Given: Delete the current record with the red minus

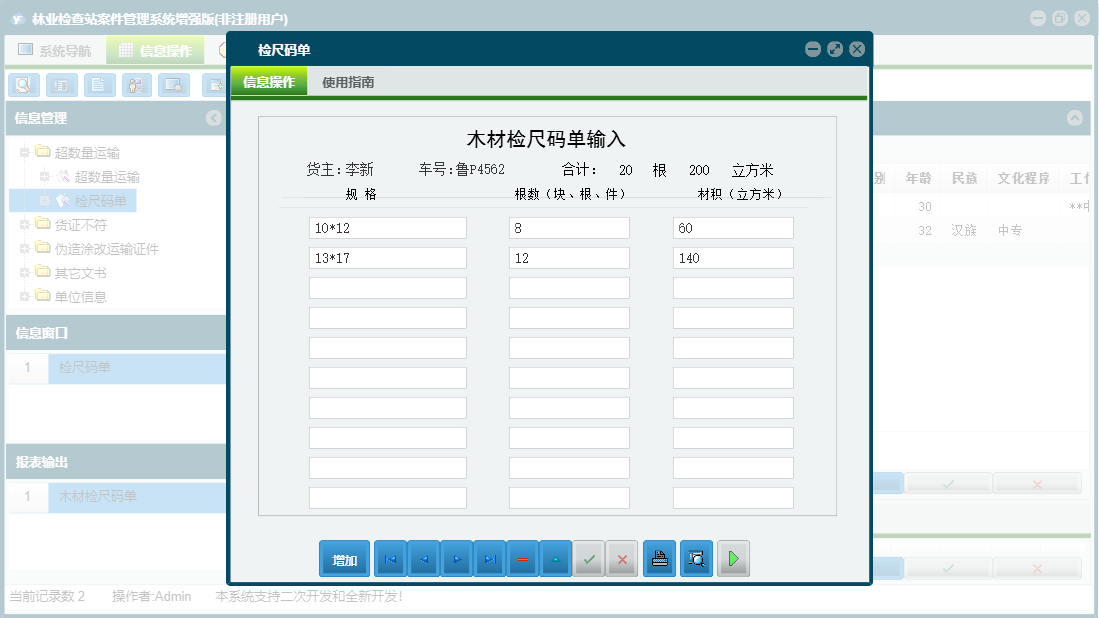Looking at the screenshot, I should (523, 558).
